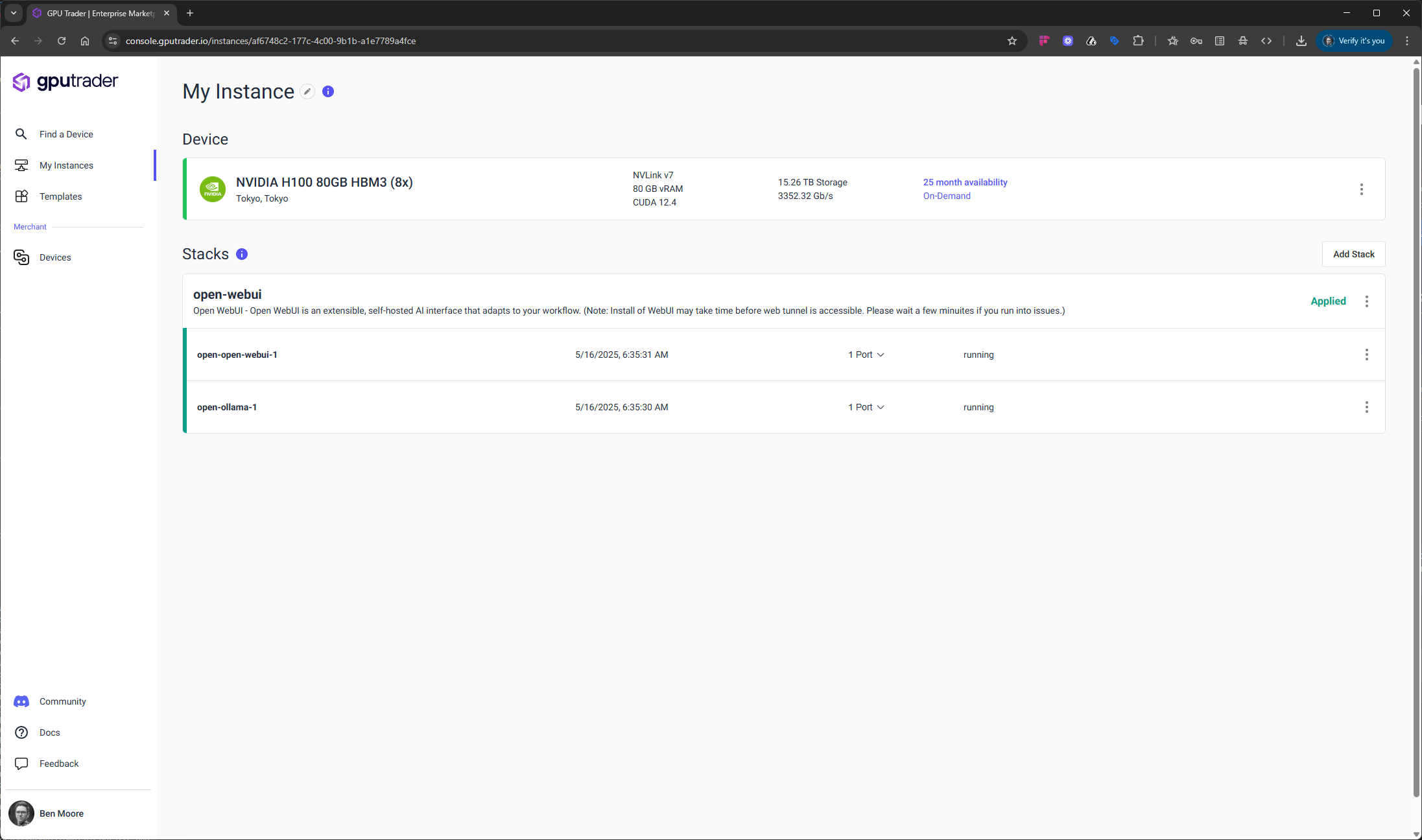Image resolution: width=1422 pixels, height=840 pixels.
Task: Click the gputrader logo
Action: pos(65,82)
